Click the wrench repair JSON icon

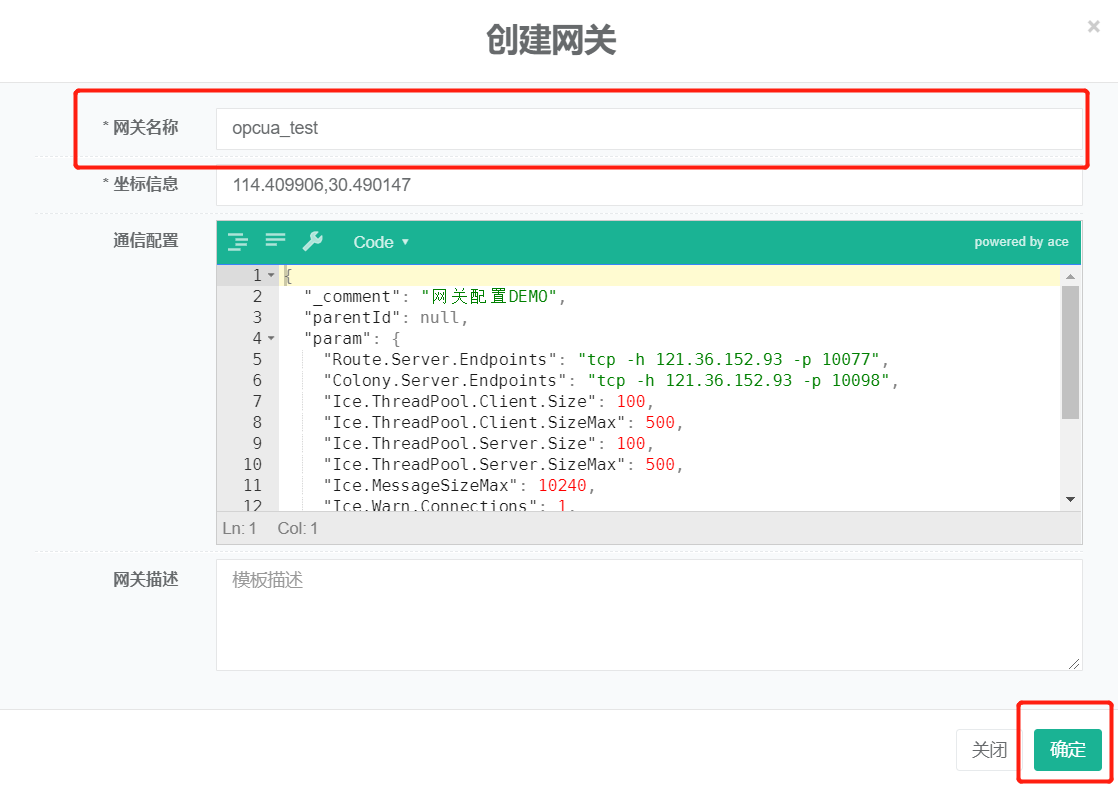[x=312, y=241]
